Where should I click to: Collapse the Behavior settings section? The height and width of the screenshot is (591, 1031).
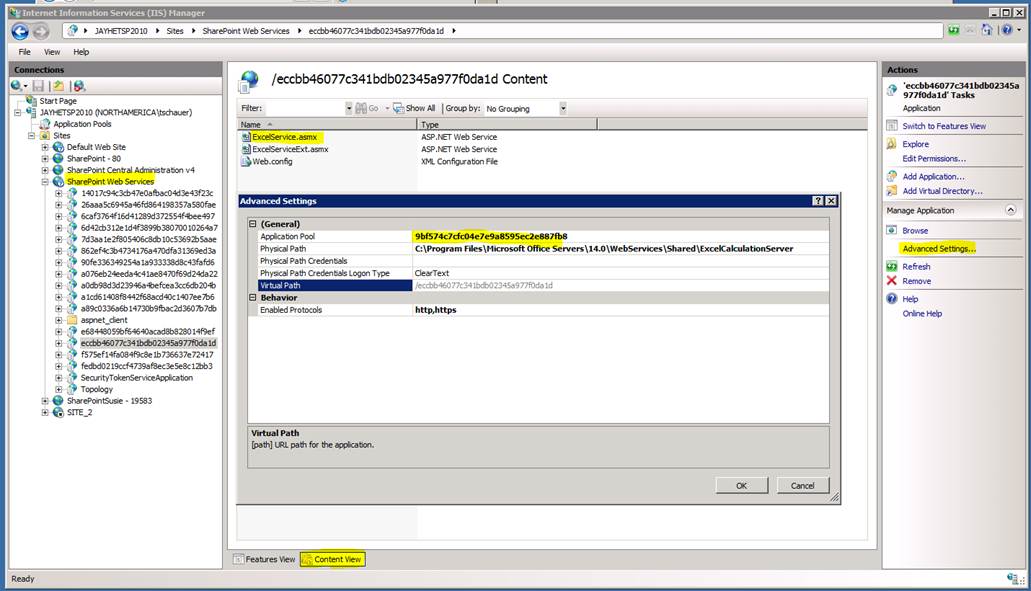[x=252, y=297]
